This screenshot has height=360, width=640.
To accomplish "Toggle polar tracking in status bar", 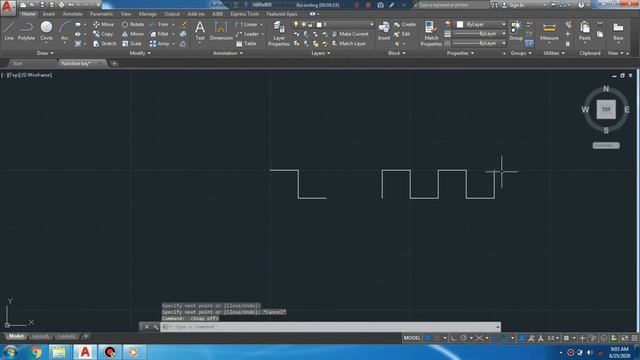I will (x=463, y=338).
